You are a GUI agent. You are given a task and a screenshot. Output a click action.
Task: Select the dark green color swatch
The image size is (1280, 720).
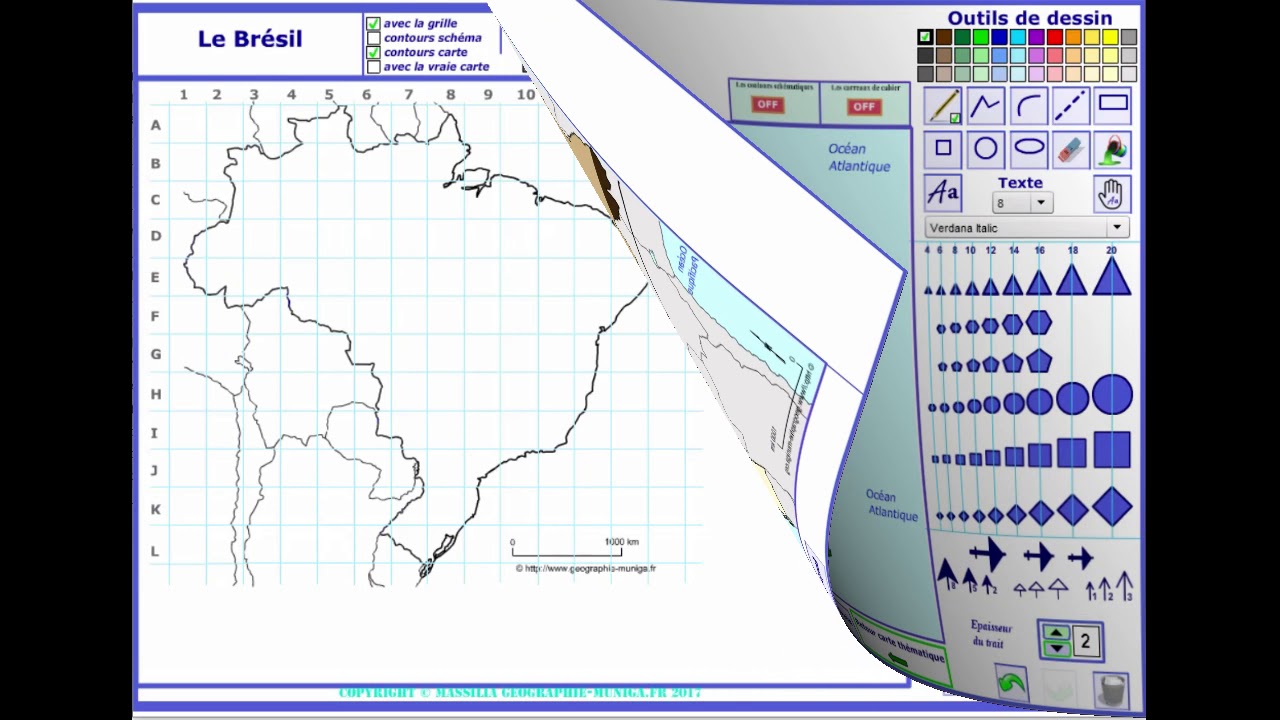[962, 37]
